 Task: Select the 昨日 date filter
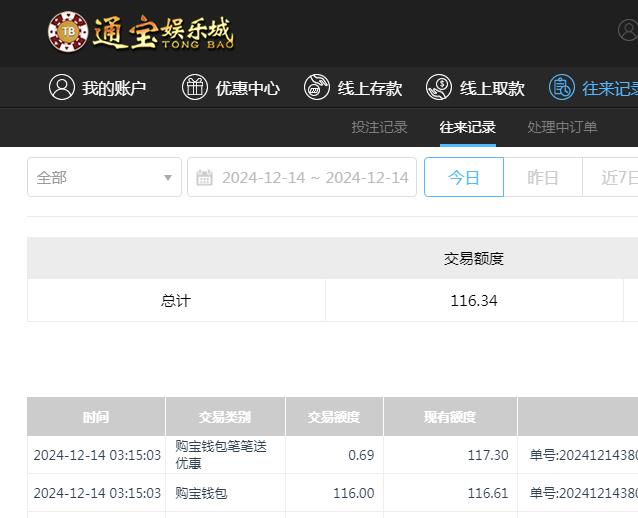(x=543, y=177)
